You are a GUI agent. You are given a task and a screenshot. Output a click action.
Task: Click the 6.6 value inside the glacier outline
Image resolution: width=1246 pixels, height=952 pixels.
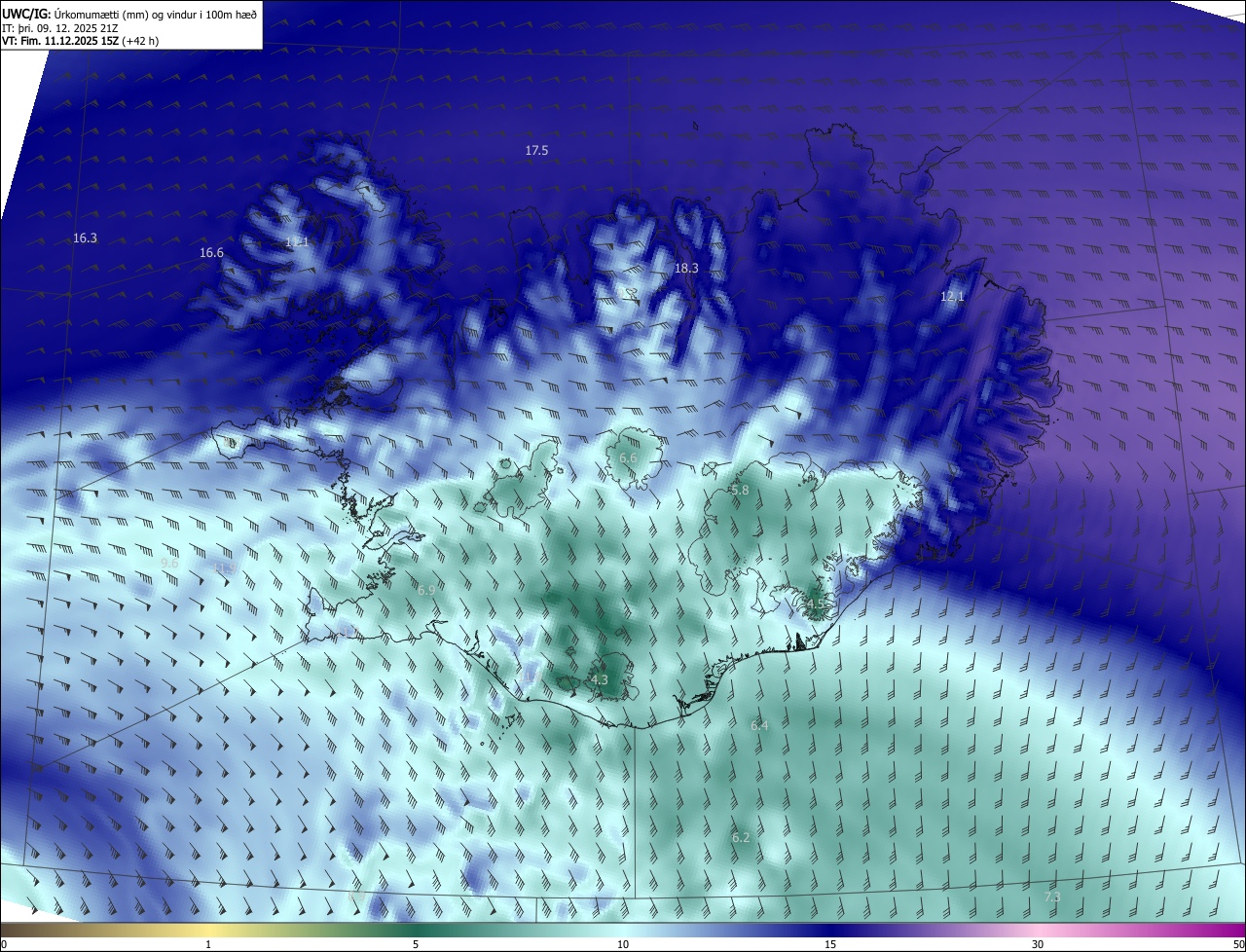click(628, 458)
